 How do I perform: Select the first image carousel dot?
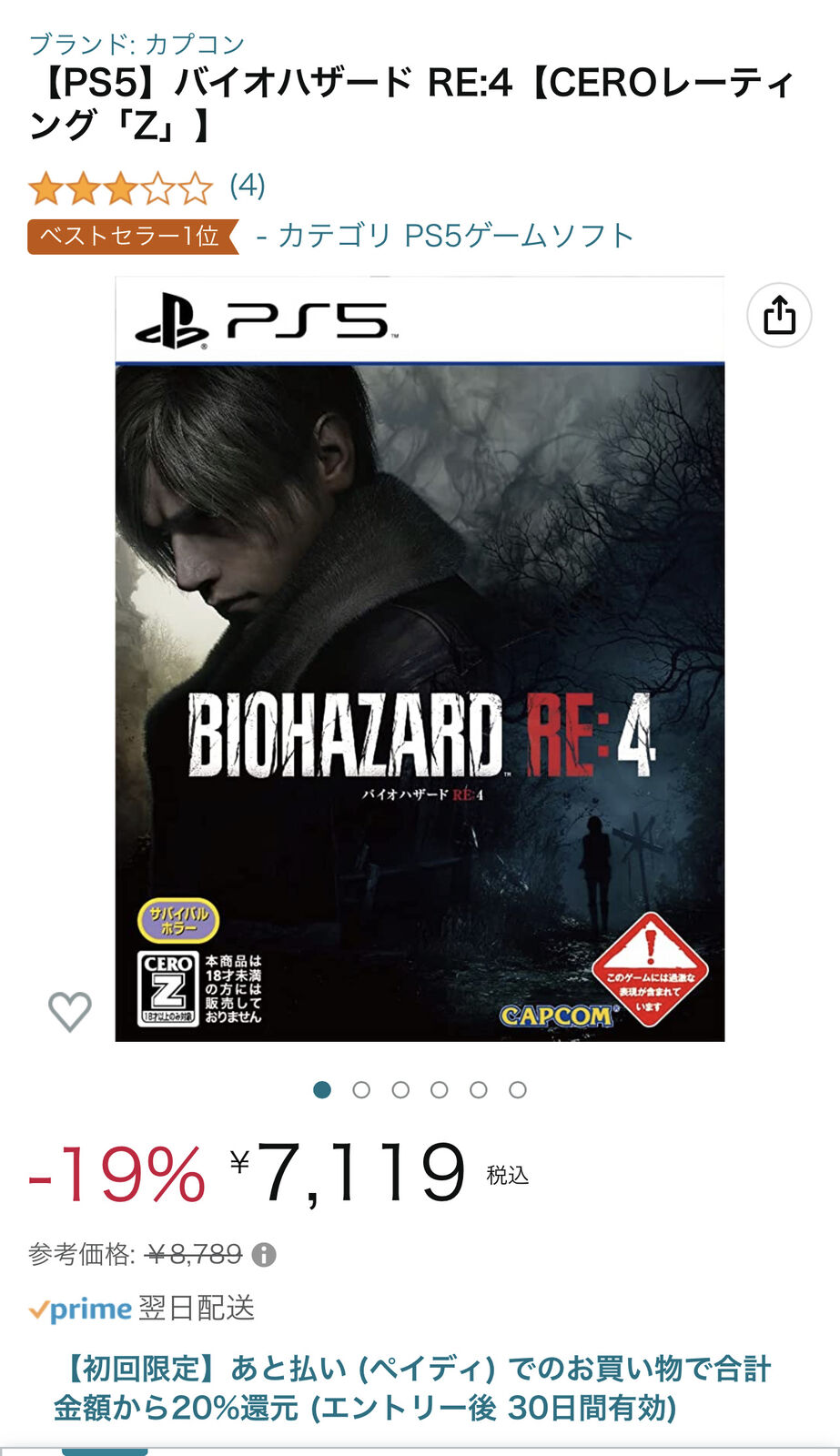click(322, 1089)
